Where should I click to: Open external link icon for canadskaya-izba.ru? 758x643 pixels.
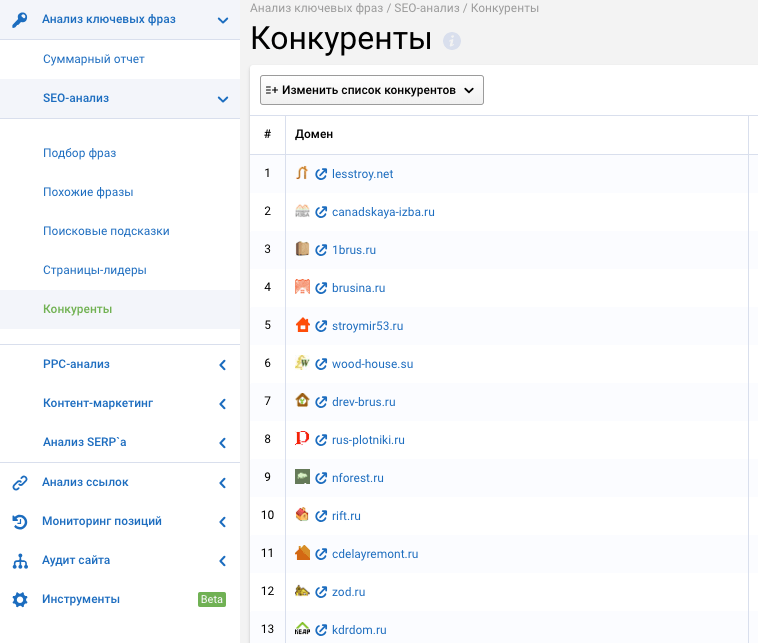click(x=321, y=212)
